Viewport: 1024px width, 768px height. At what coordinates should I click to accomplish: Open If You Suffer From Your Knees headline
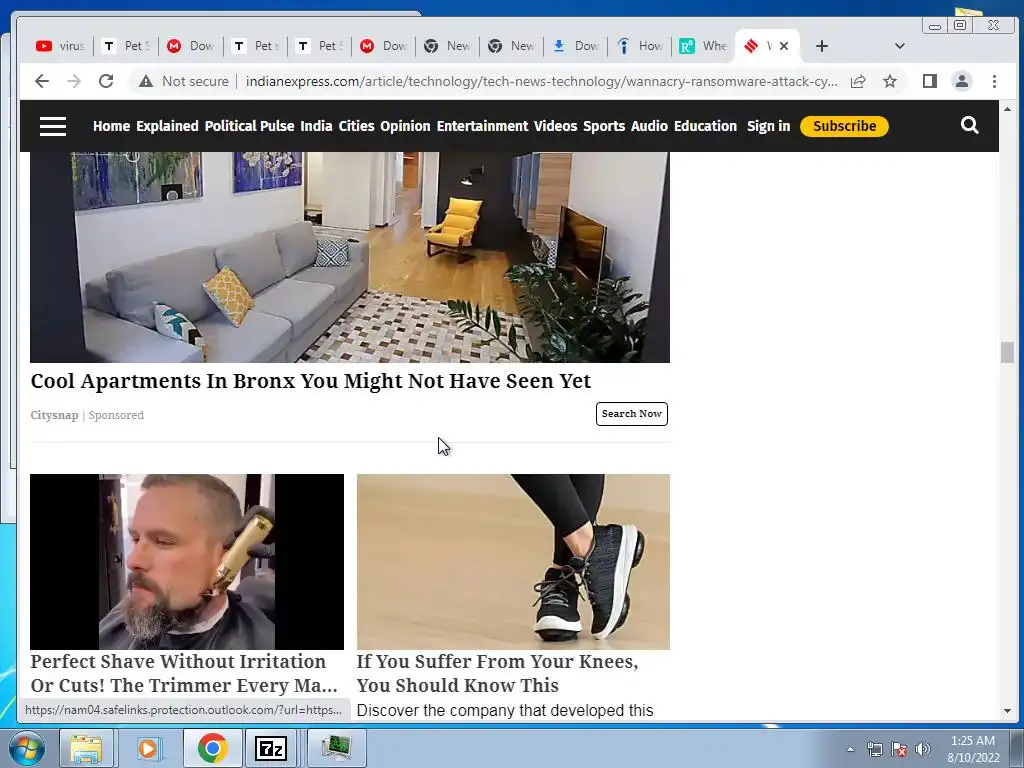tap(497, 673)
